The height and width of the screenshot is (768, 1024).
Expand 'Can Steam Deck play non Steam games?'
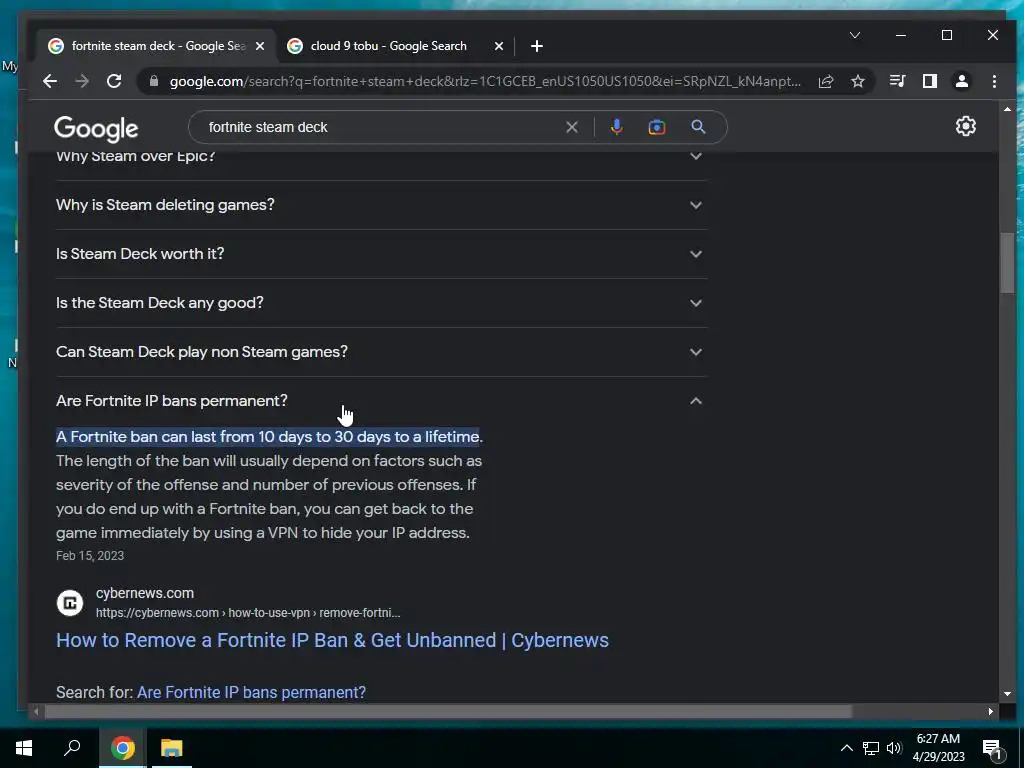pyautogui.click(x=381, y=352)
